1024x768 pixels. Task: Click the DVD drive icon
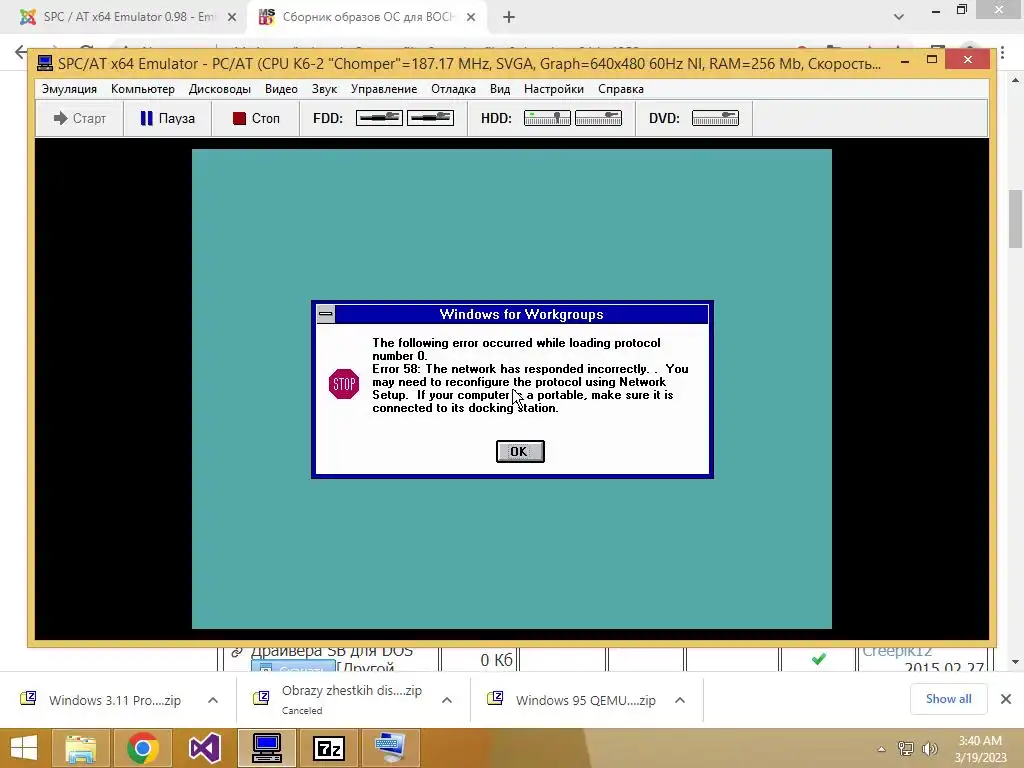715,118
